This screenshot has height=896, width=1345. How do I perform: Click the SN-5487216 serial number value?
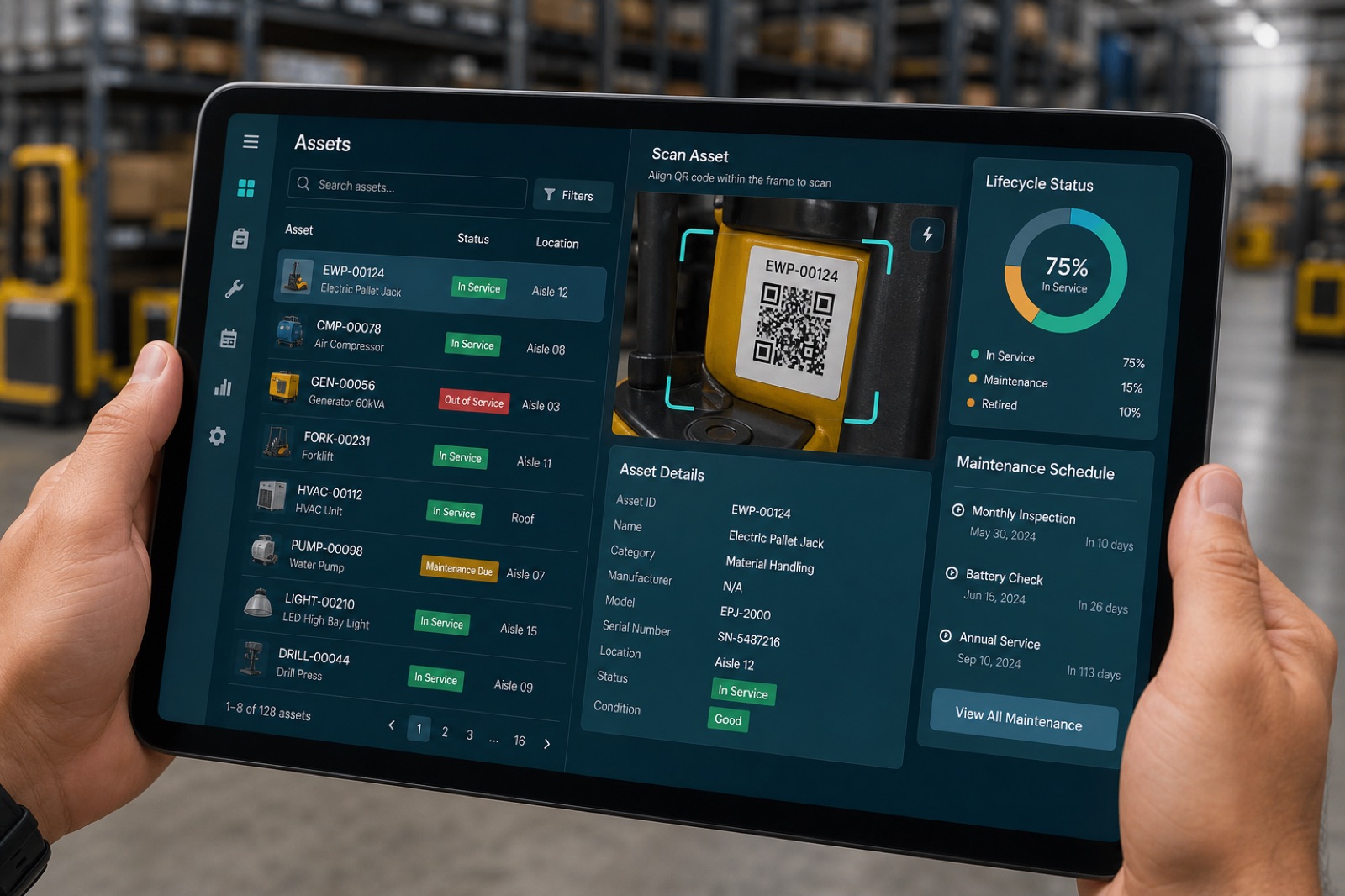pyautogui.click(x=749, y=640)
